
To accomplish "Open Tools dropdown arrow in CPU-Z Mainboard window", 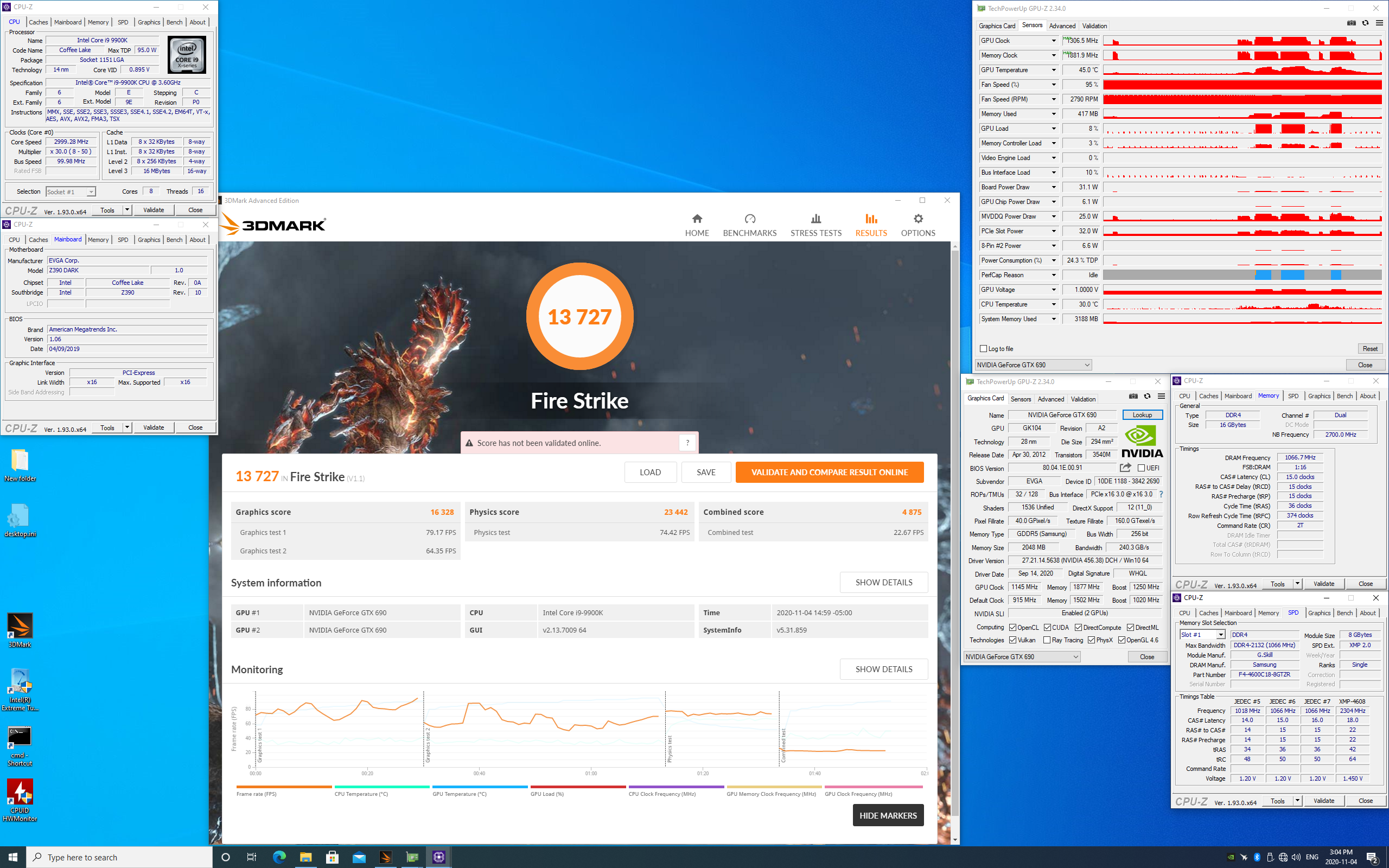I will [x=127, y=427].
